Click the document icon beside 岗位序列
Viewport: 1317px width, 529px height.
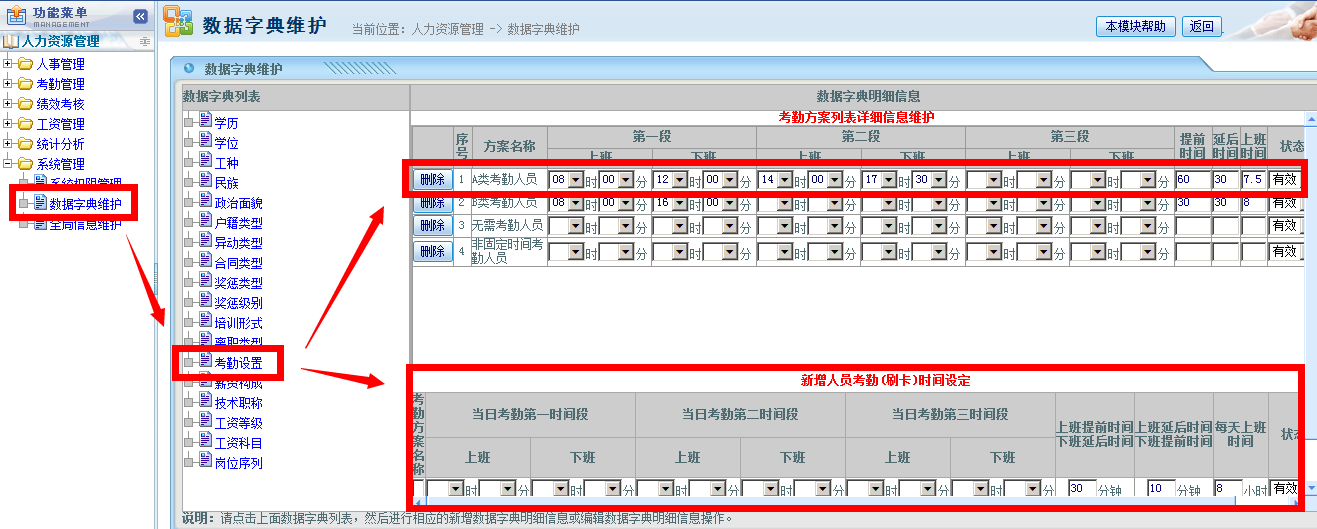[x=205, y=462]
